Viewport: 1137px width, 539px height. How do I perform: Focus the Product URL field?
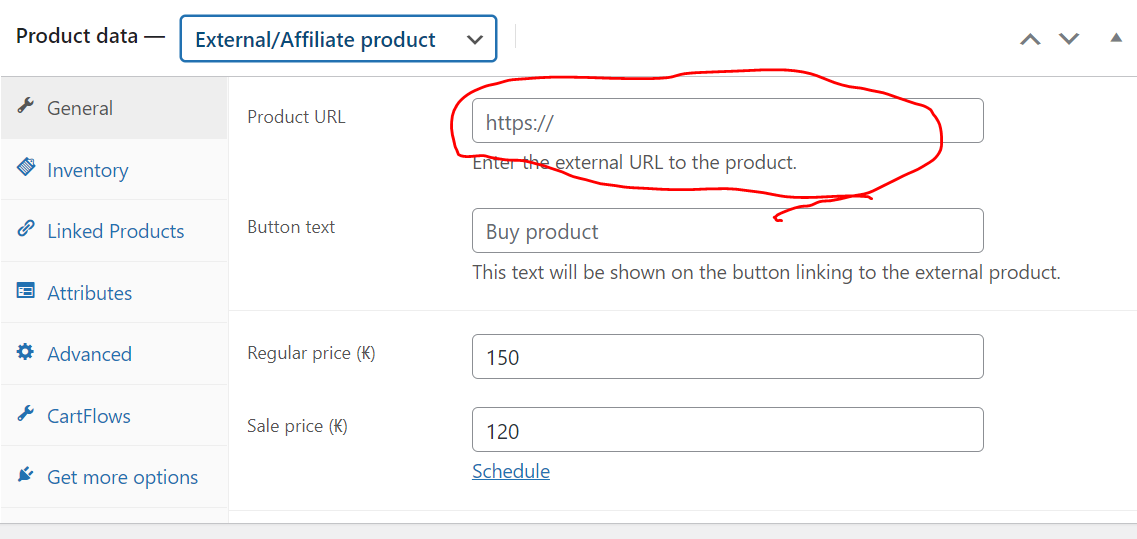point(727,121)
